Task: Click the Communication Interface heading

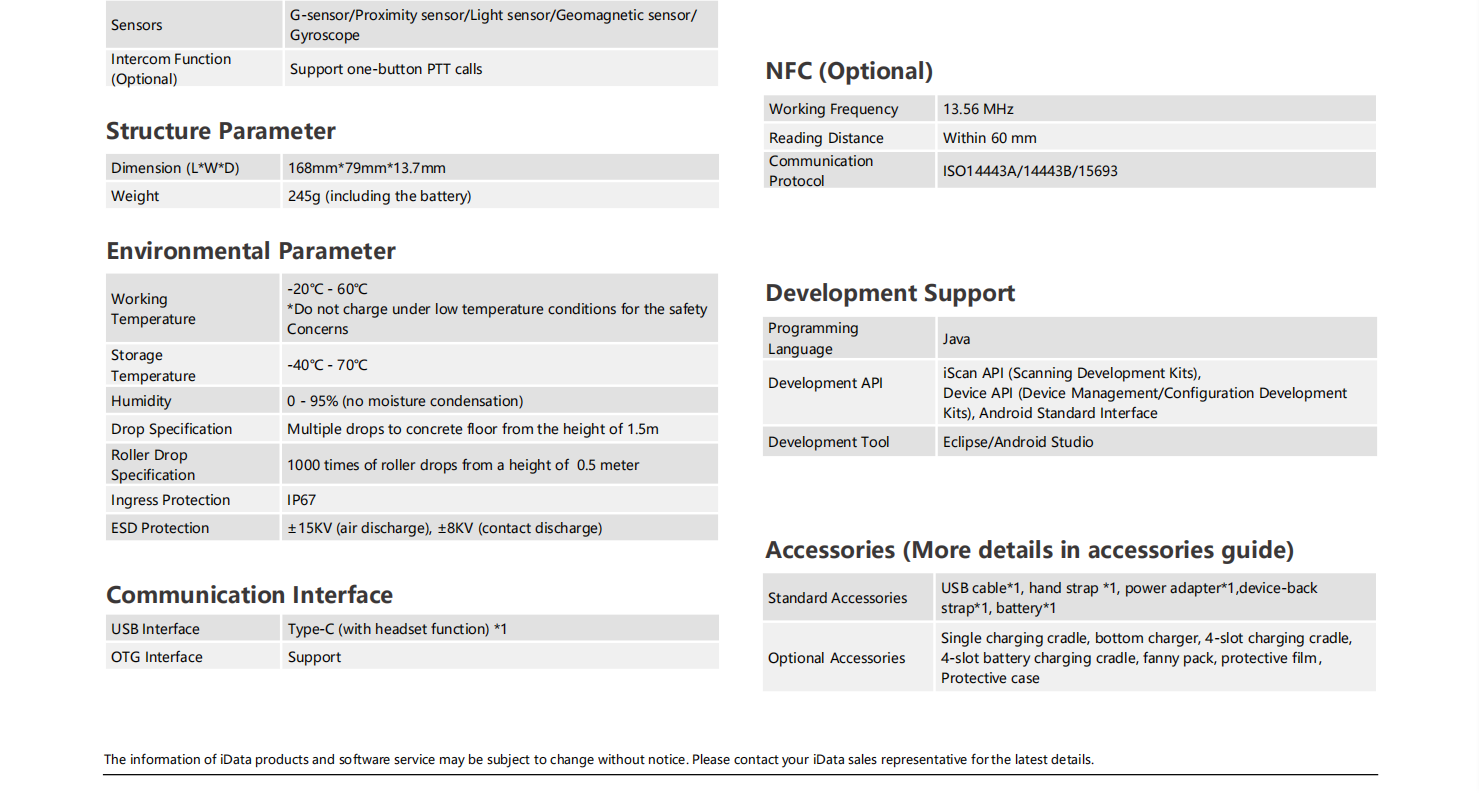Action: (x=249, y=595)
